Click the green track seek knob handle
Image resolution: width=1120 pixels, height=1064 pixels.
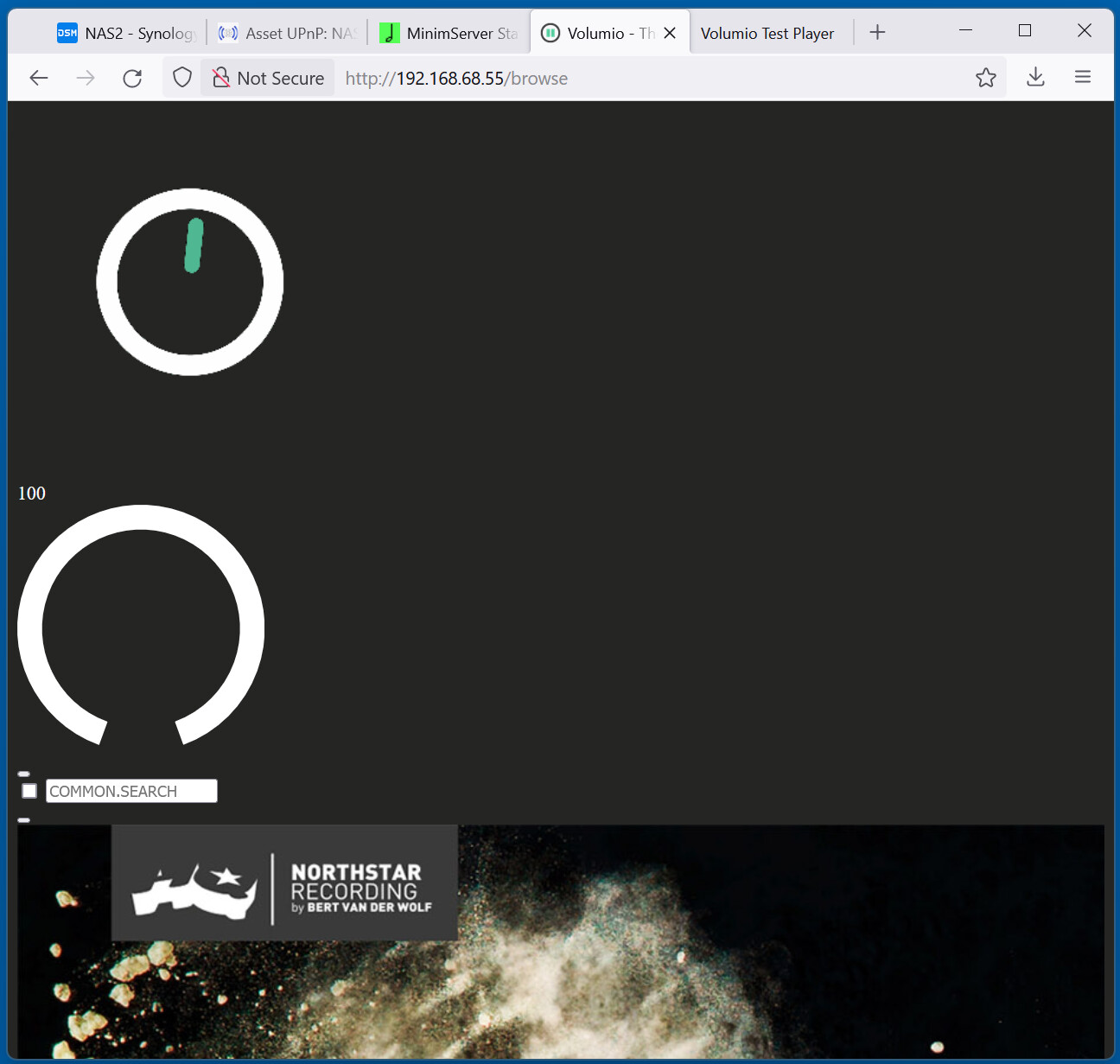coord(194,245)
